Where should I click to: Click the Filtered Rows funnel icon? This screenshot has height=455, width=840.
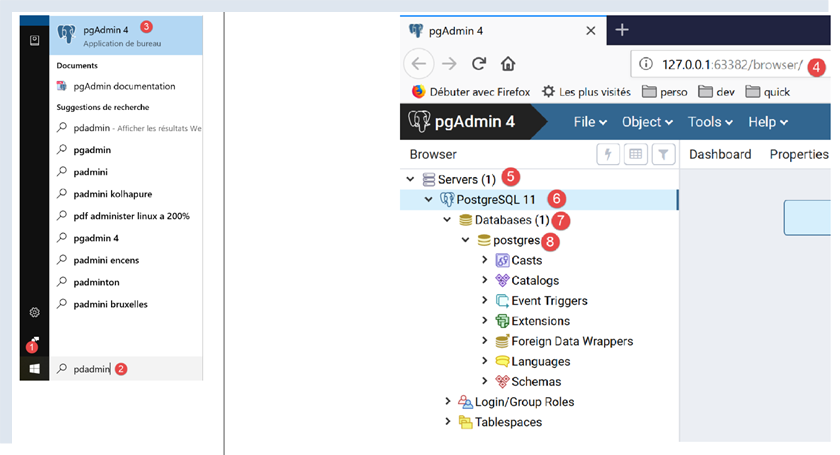[664, 154]
